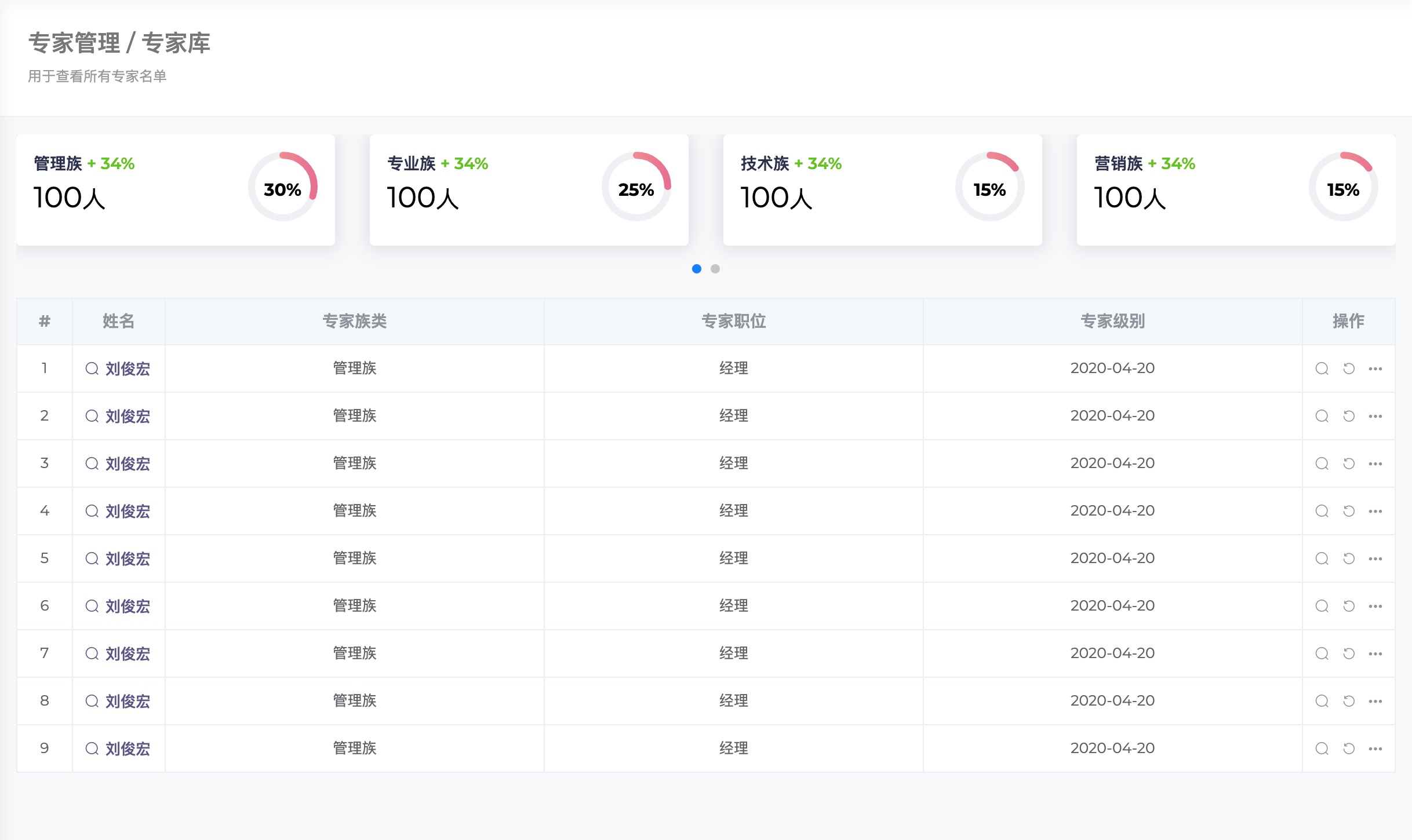Open the 营销族 statistics card

1236,190
